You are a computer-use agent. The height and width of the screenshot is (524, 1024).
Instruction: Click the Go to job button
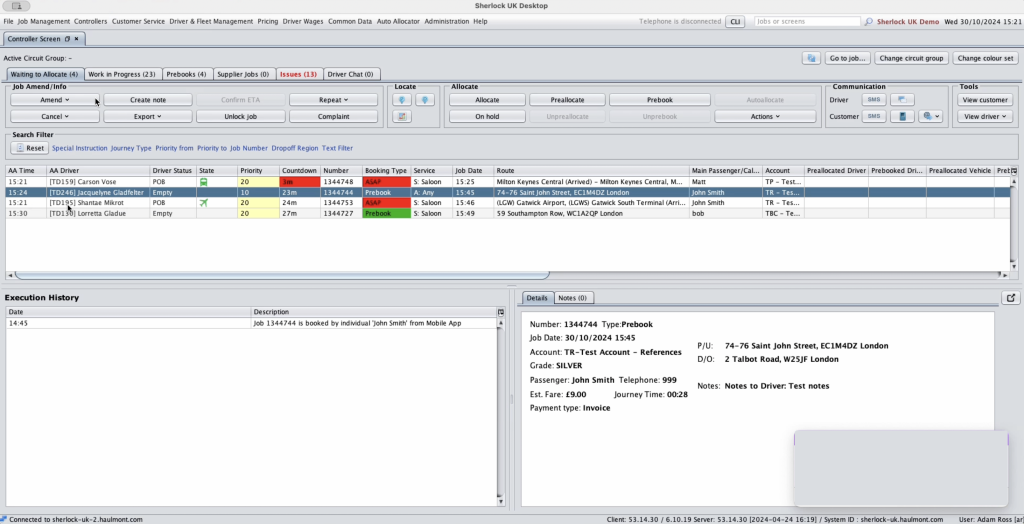click(x=847, y=58)
